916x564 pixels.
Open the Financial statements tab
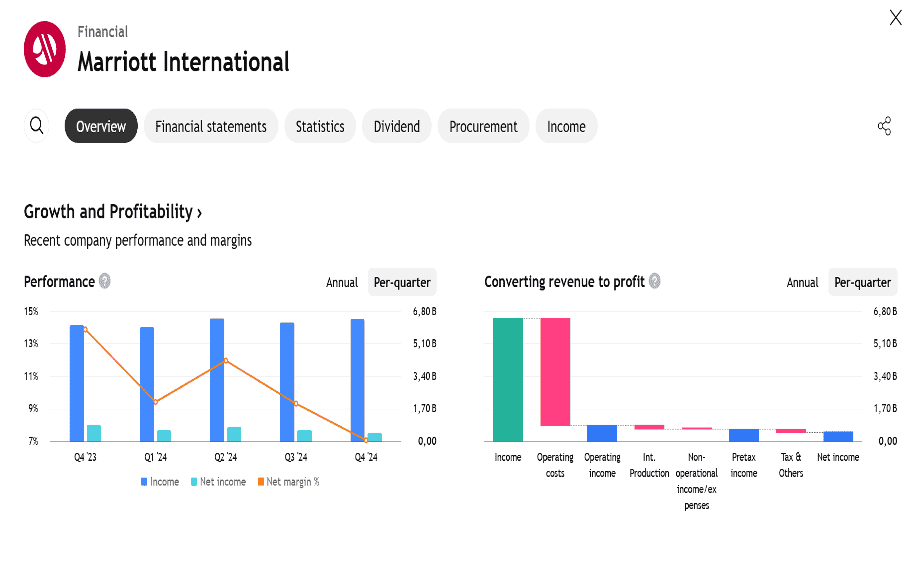211,126
